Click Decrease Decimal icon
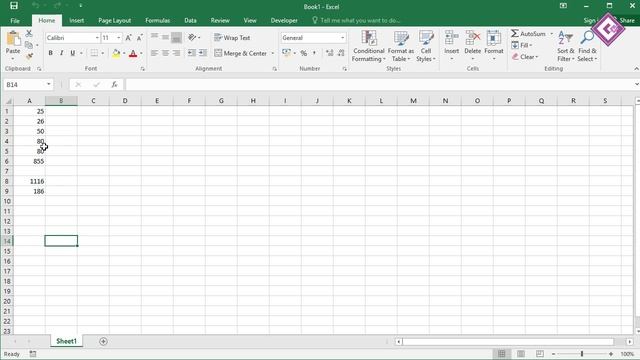 [x=341, y=53]
